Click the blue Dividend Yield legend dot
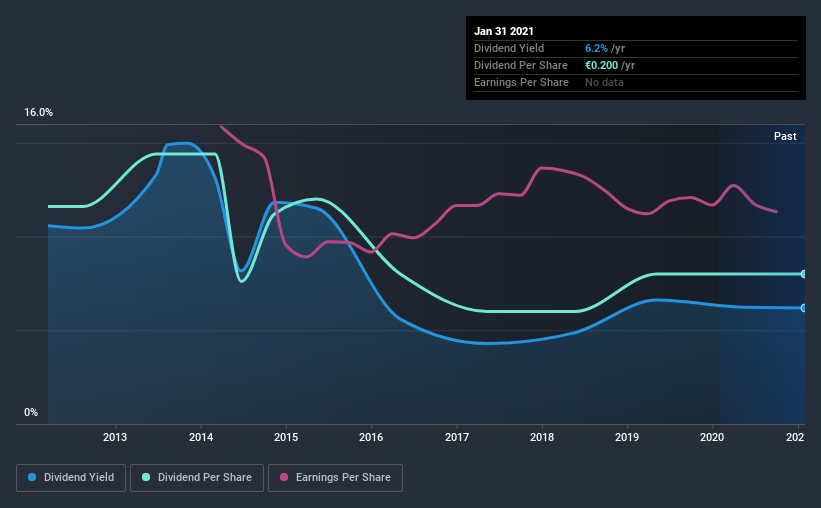Image resolution: width=821 pixels, height=508 pixels. tap(32, 477)
